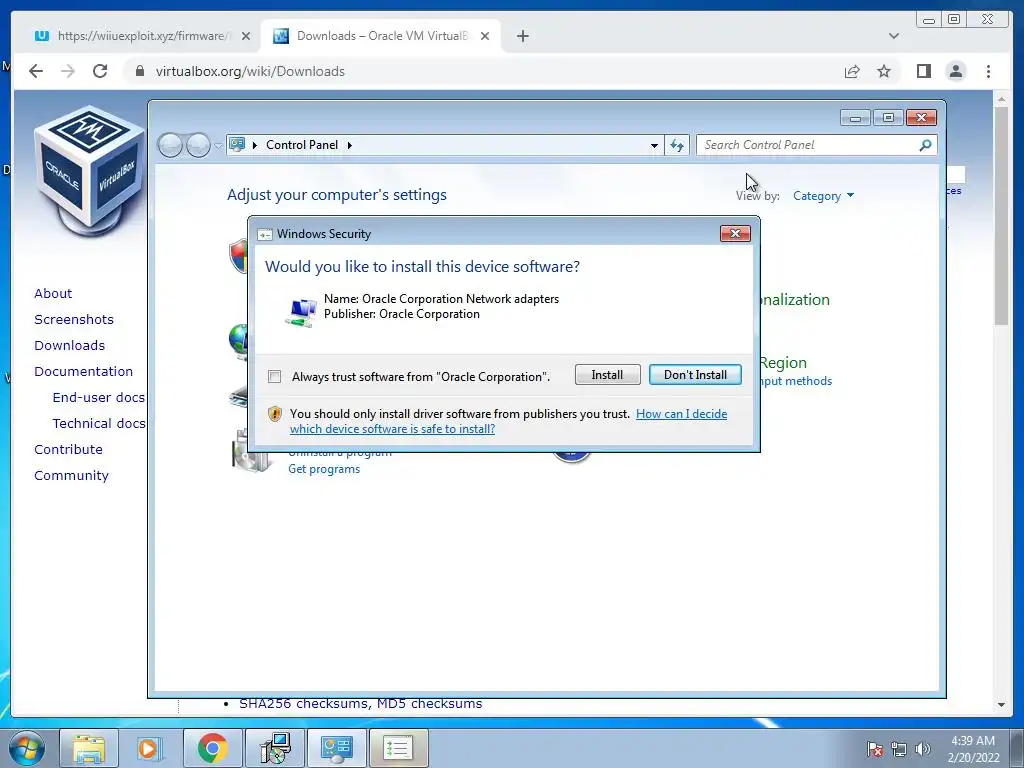Open the End-user docs link
This screenshot has width=1024, height=768.
(99, 397)
